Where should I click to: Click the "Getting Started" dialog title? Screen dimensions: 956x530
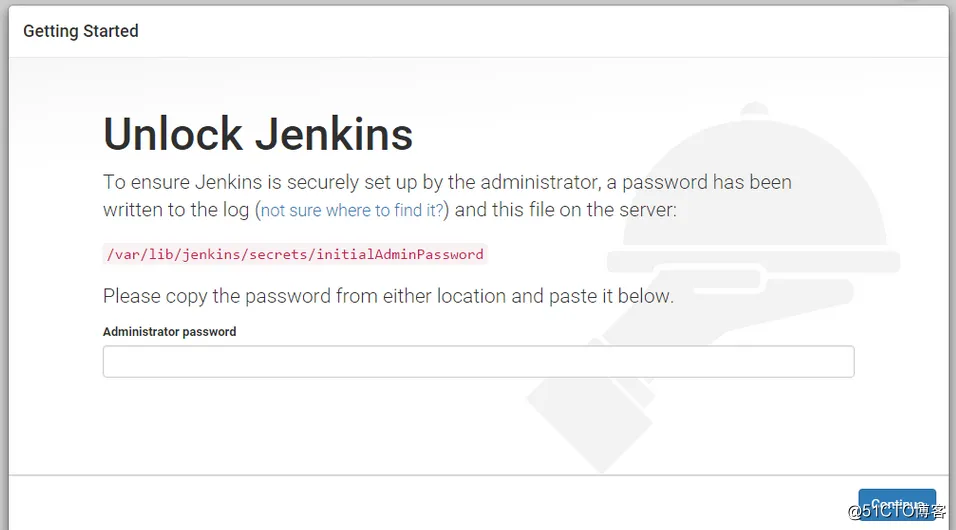coord(81,31)
